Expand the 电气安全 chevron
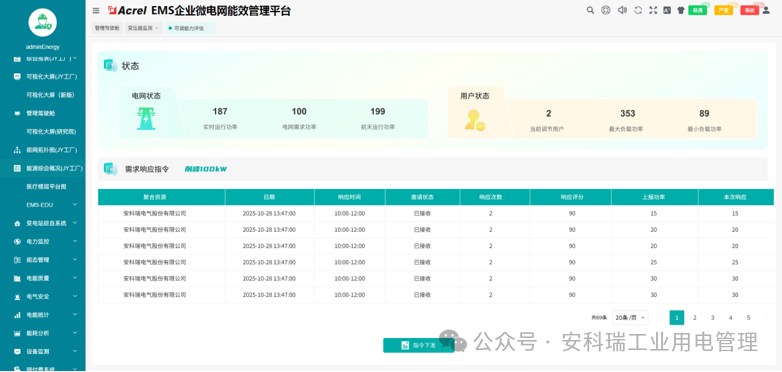Image resolution: width=782 pixels, height=372 pixels. pos(75,296)
